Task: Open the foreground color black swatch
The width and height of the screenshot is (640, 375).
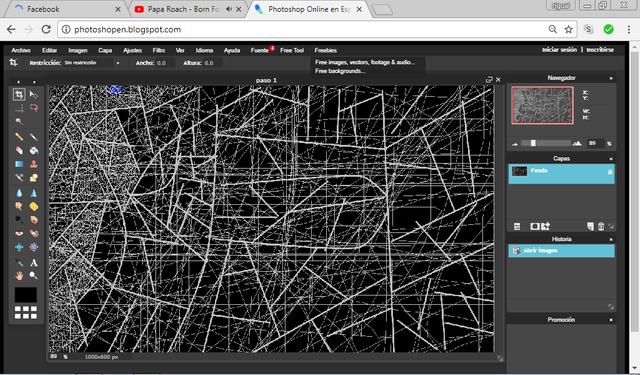Action: 26,295
